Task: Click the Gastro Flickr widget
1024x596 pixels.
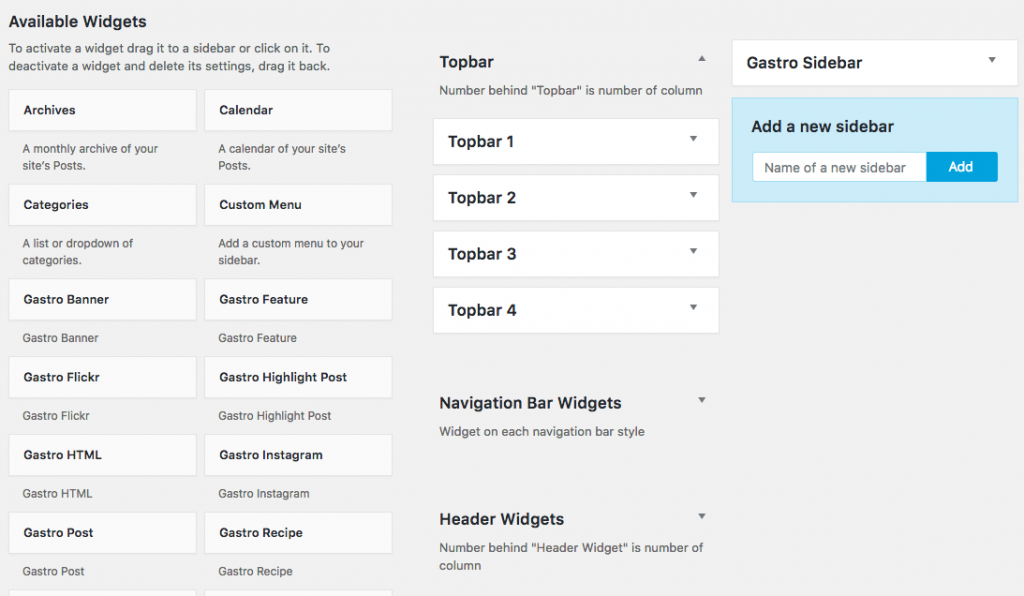Action: click(101, 377)
